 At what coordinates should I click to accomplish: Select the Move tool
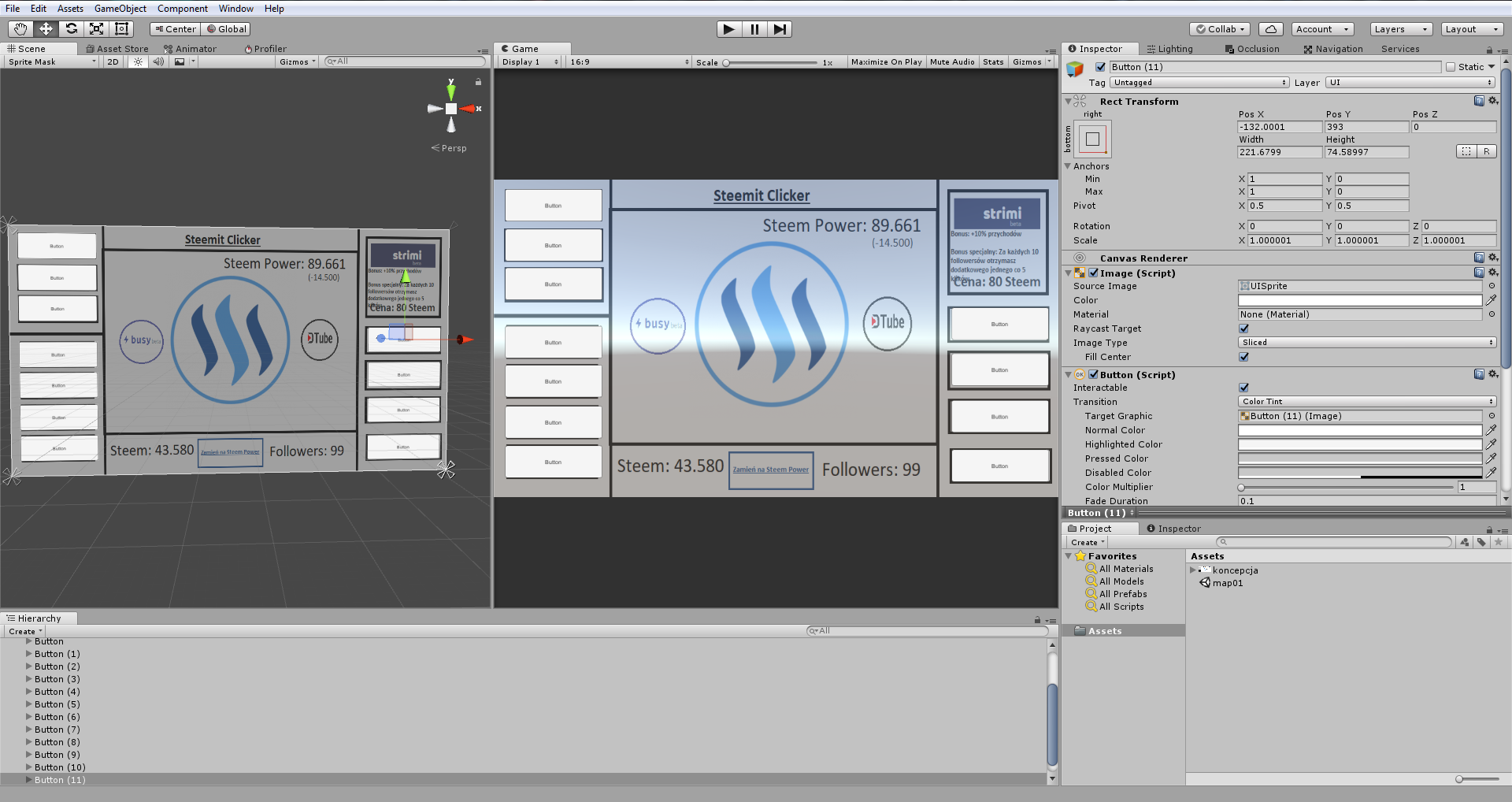coord(46,29)
